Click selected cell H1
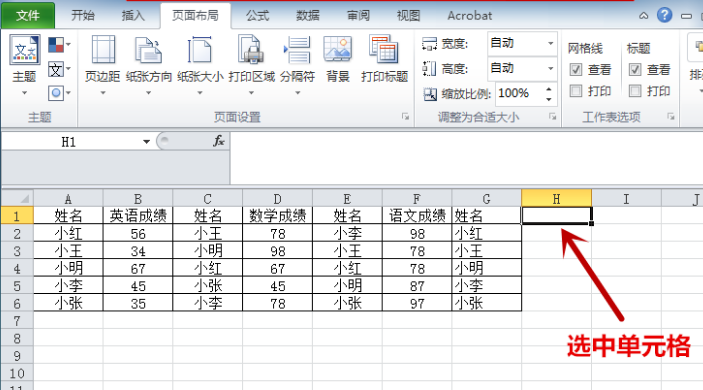The height and width of the screenshot is (390, 703). coord(556,216)
